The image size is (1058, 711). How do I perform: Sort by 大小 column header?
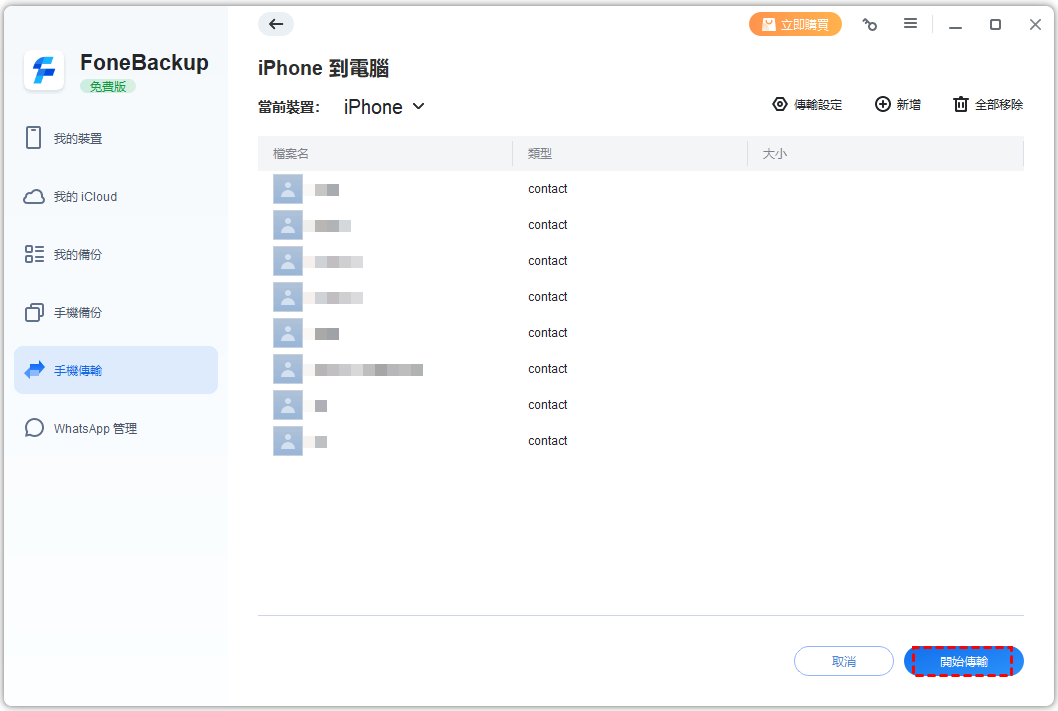pyautogui.click(x=885, y=154)
